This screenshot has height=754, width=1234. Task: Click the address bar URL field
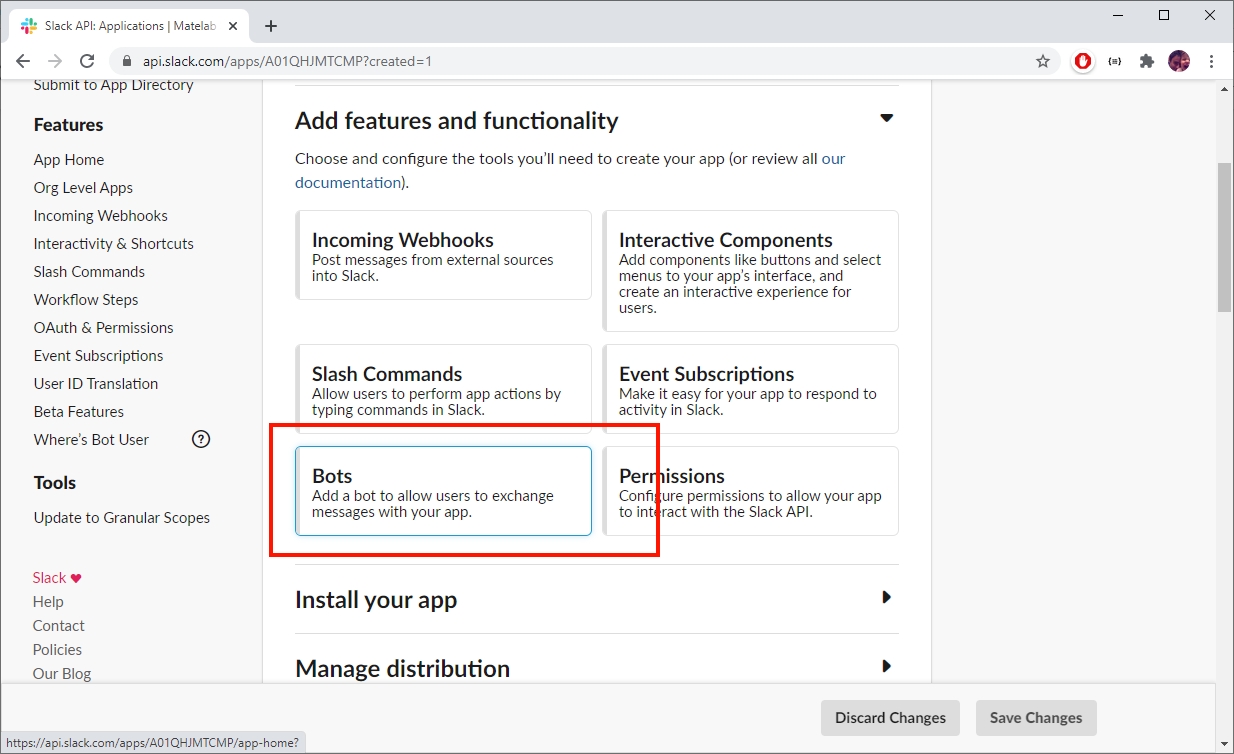tap(560, 61)
